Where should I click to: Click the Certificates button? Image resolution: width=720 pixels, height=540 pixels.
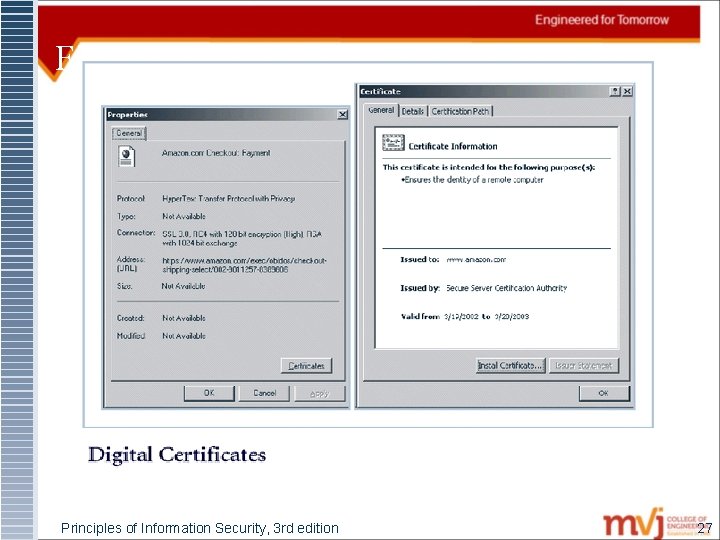click(x=306, y=366)
